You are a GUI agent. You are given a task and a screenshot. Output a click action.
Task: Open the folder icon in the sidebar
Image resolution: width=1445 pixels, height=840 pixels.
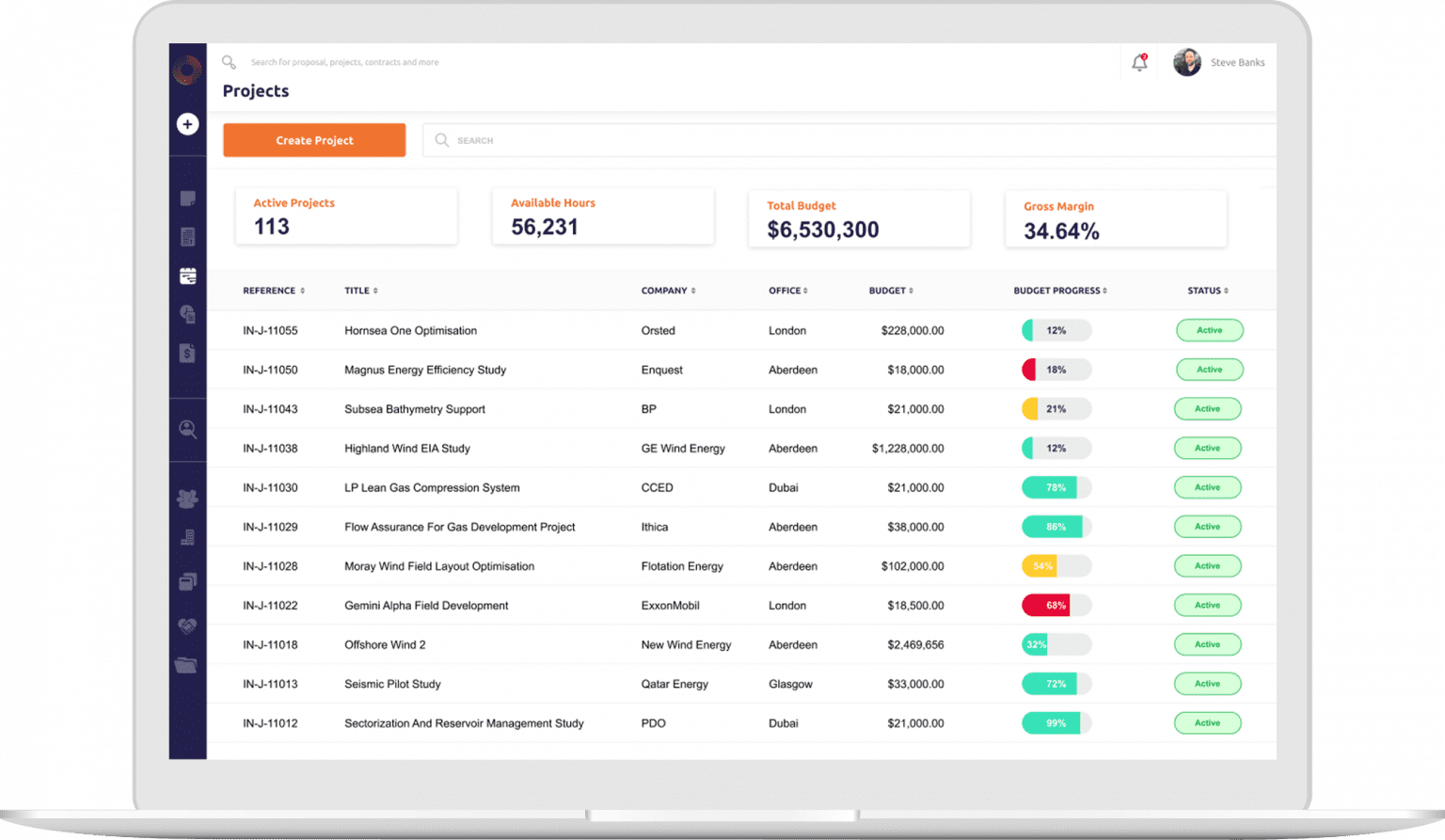(x=187, y=665)
